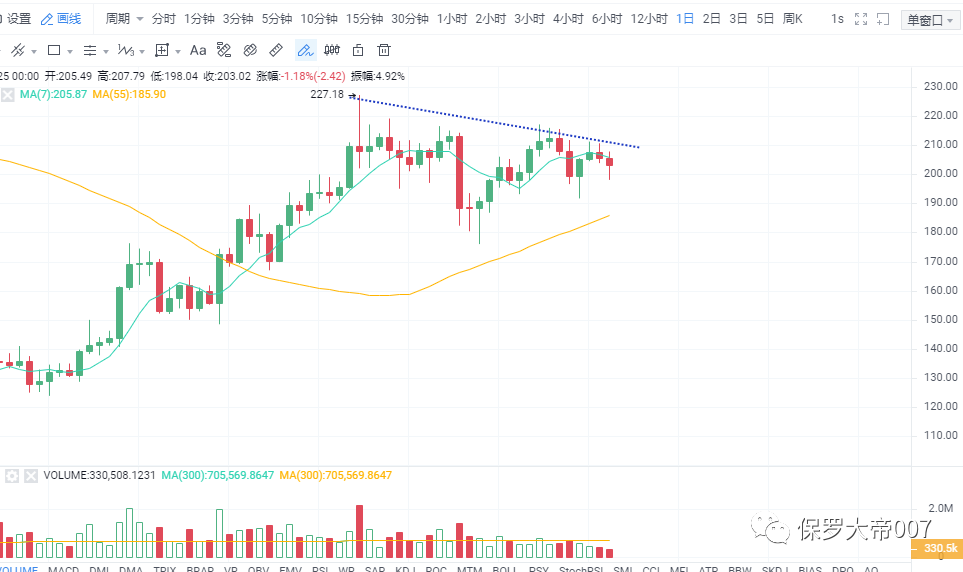Viewport: 963px width, 572px height.
Task: Open the TRIX indicator tab
Action: click(x=165, y=568)
